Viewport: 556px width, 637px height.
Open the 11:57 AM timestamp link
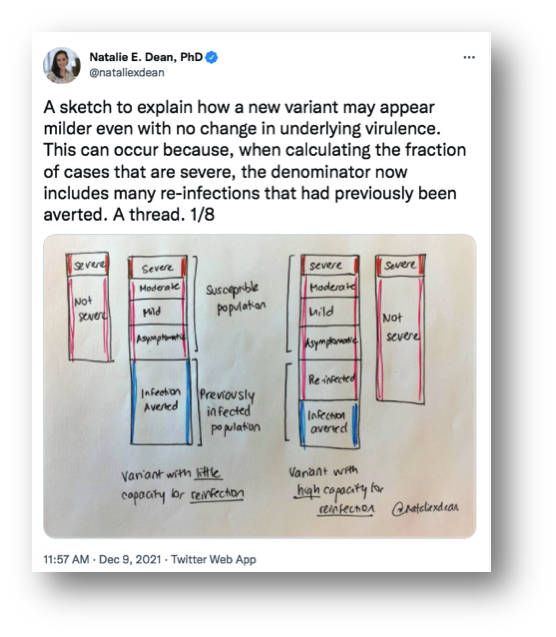pos(66,559)
